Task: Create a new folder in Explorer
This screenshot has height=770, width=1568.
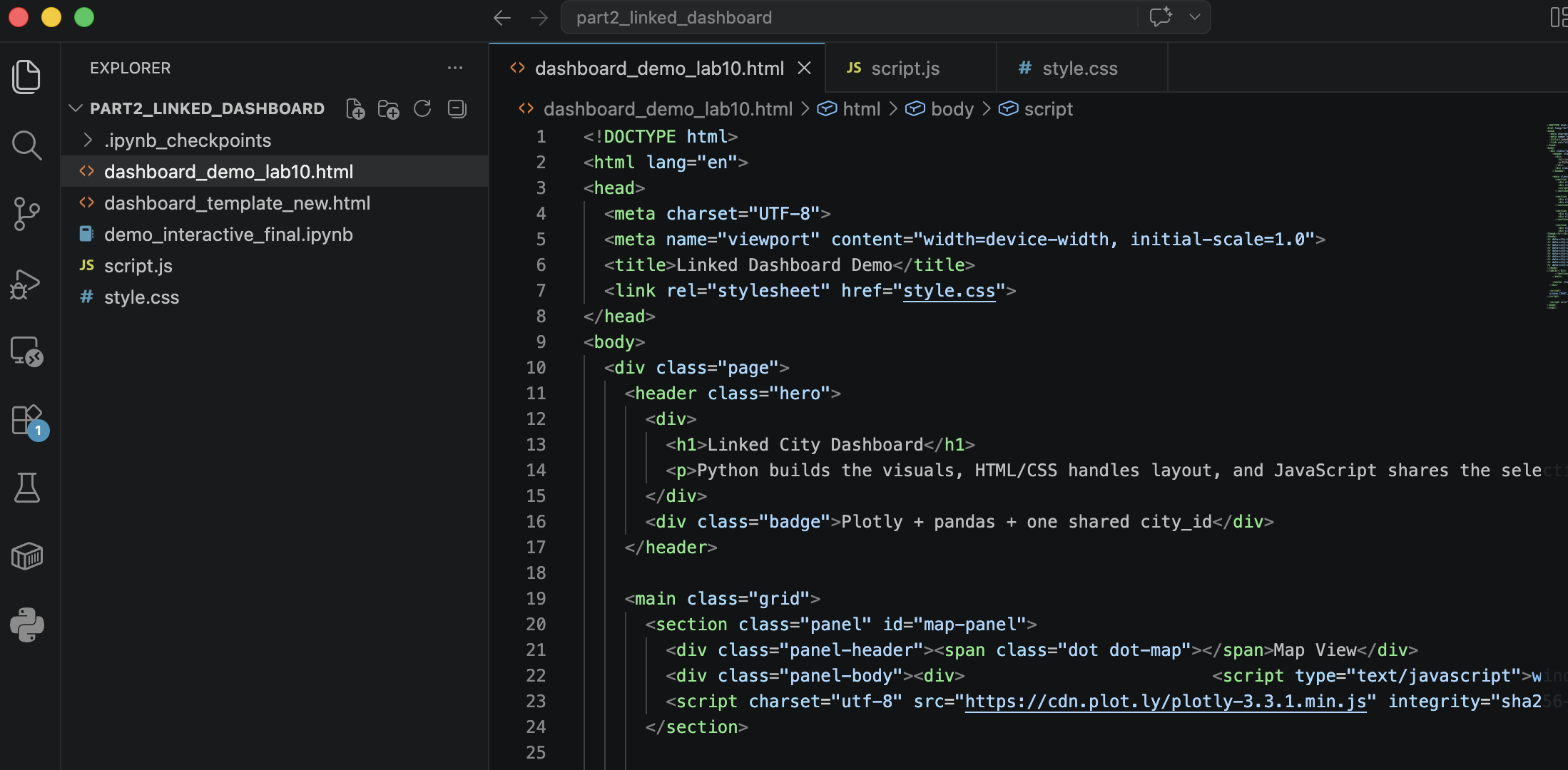Action: coord(389,109)
